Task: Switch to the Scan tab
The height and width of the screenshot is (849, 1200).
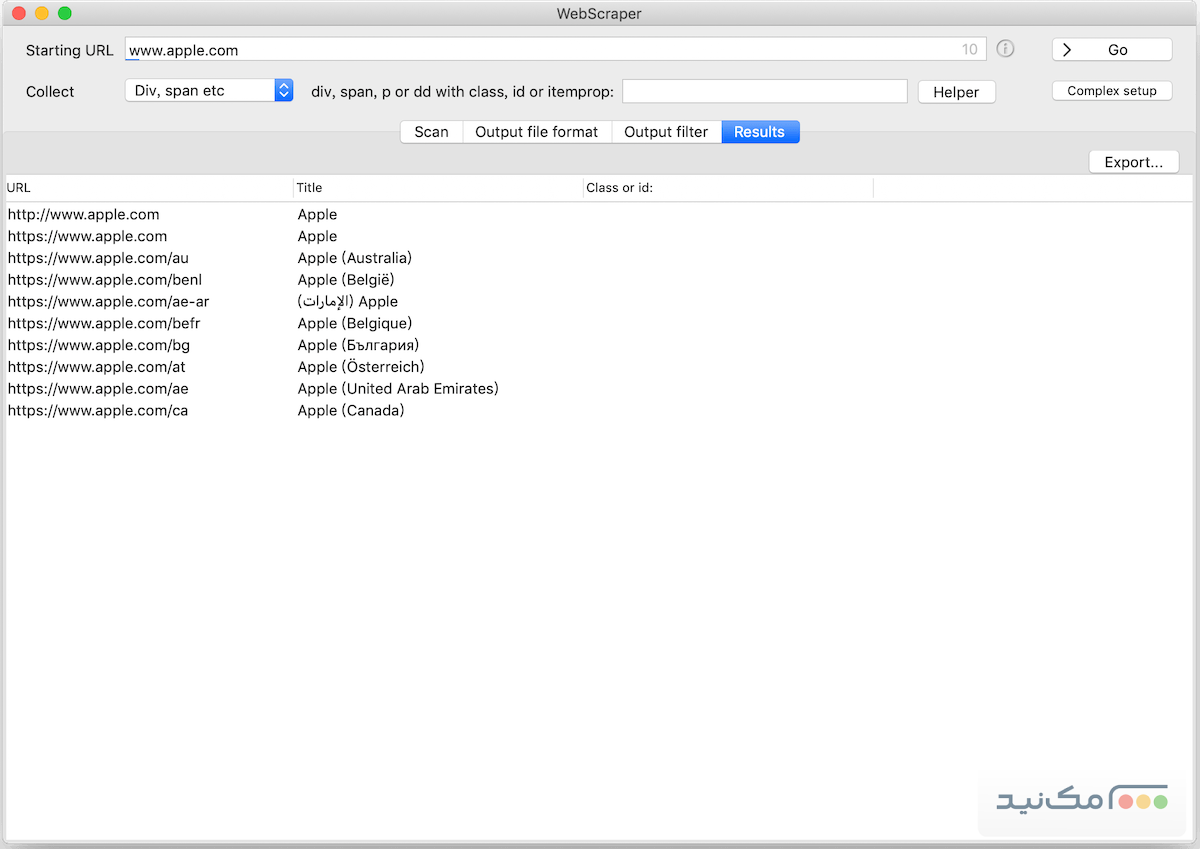Action: (x=431, y=132)
